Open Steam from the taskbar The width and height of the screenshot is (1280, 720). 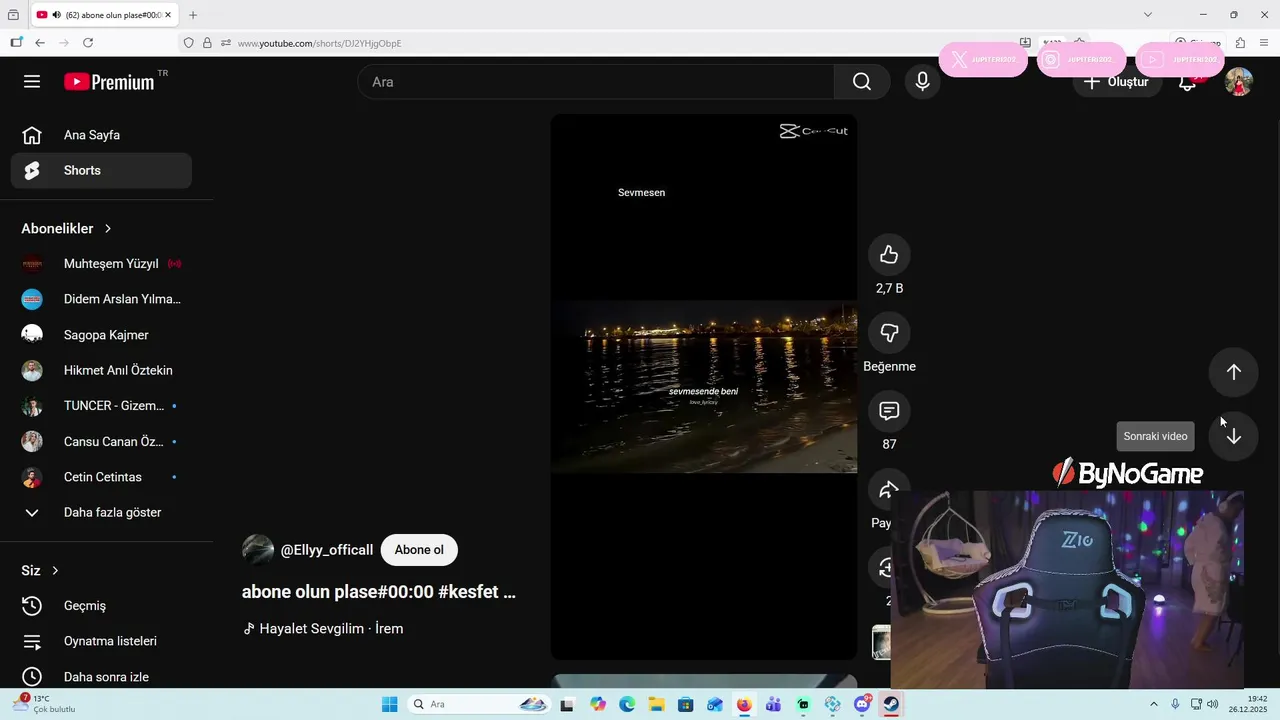point(891,704)
